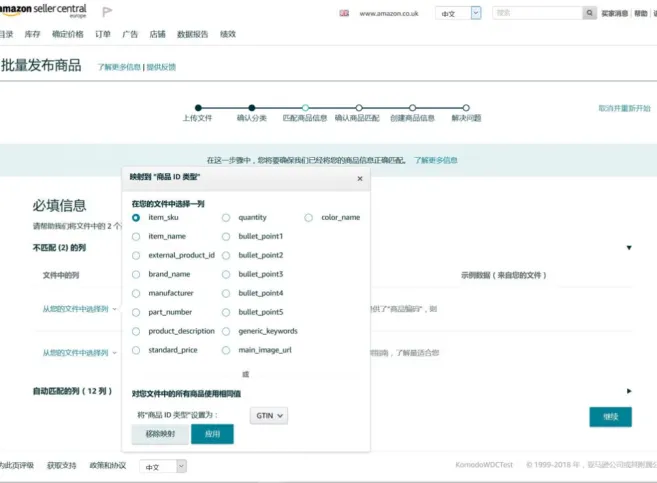Click the 帮助 link in the header
This screenshot has height=483, width=657.
pos(641,13)
